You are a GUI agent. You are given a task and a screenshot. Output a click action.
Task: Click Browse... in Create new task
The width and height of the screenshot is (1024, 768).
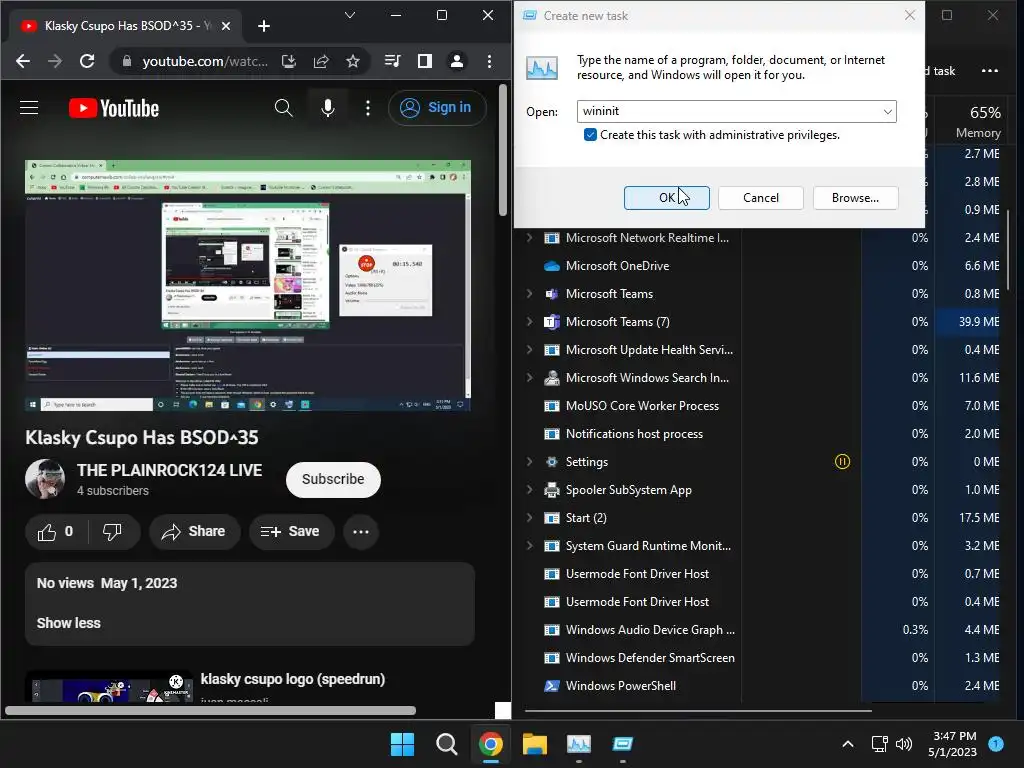click(x=856, y=198)
